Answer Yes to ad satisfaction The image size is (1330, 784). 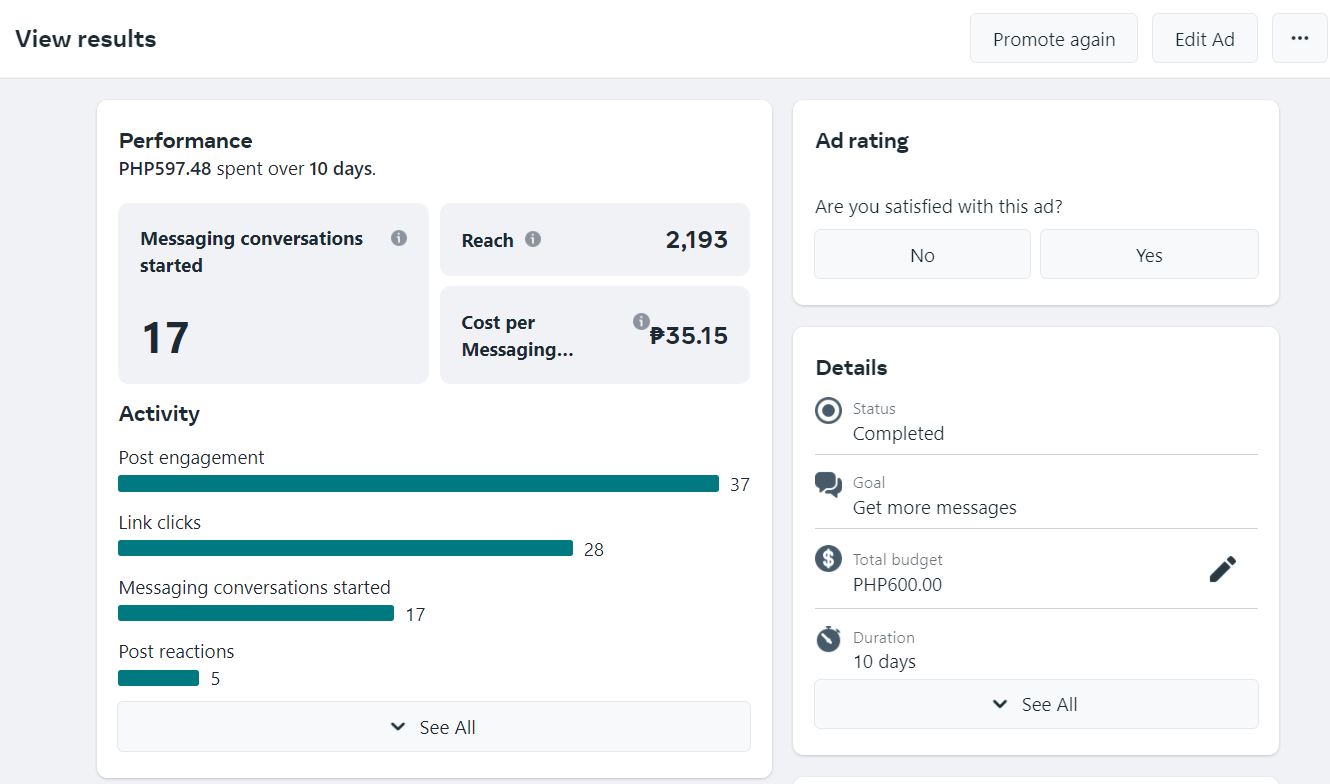pyautogui.click(x=1149, y=255)
